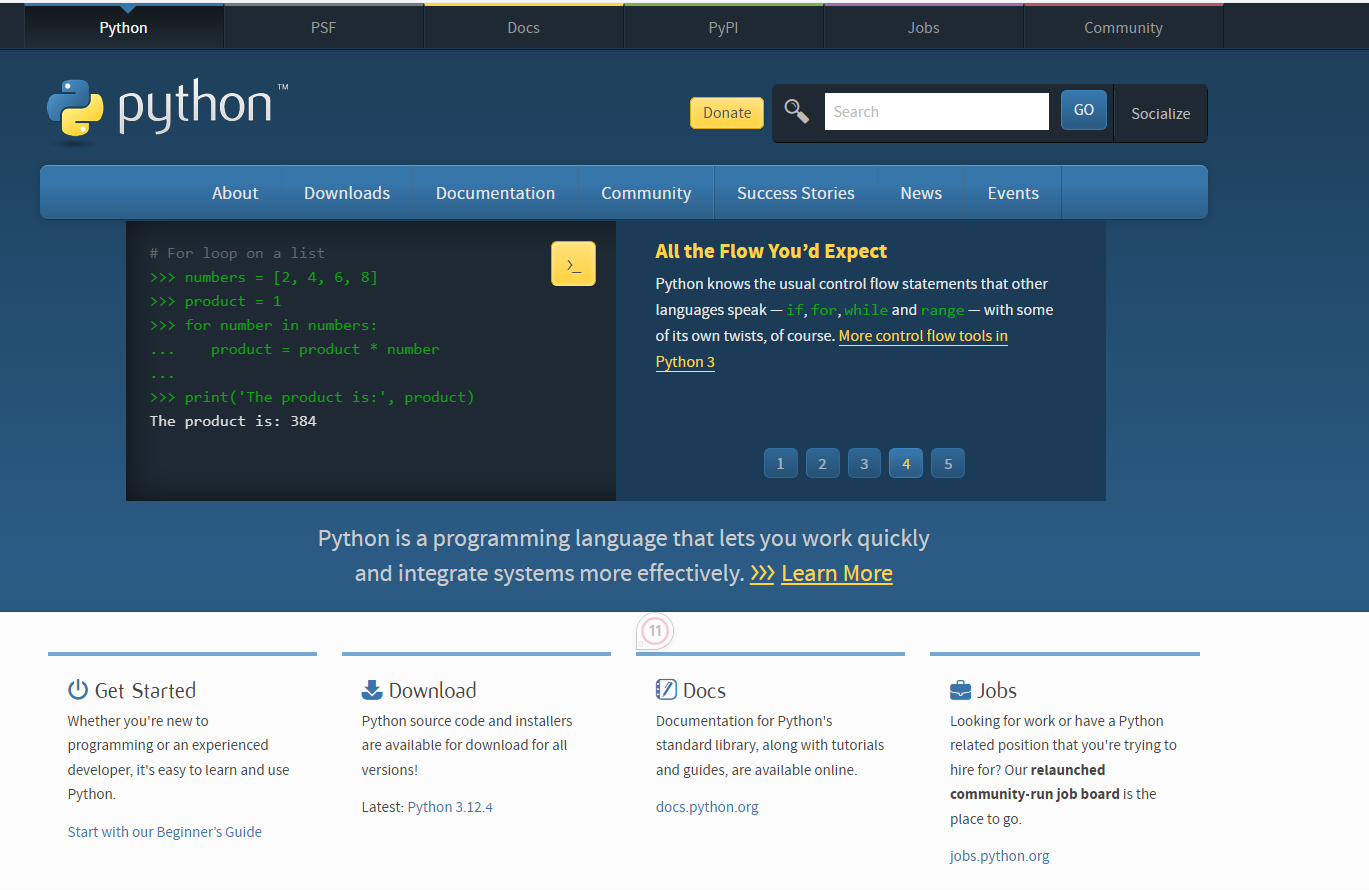Screen dimensions: 1369x890
Task: Click the while keyword in description
Action: [x=866, y=310]
